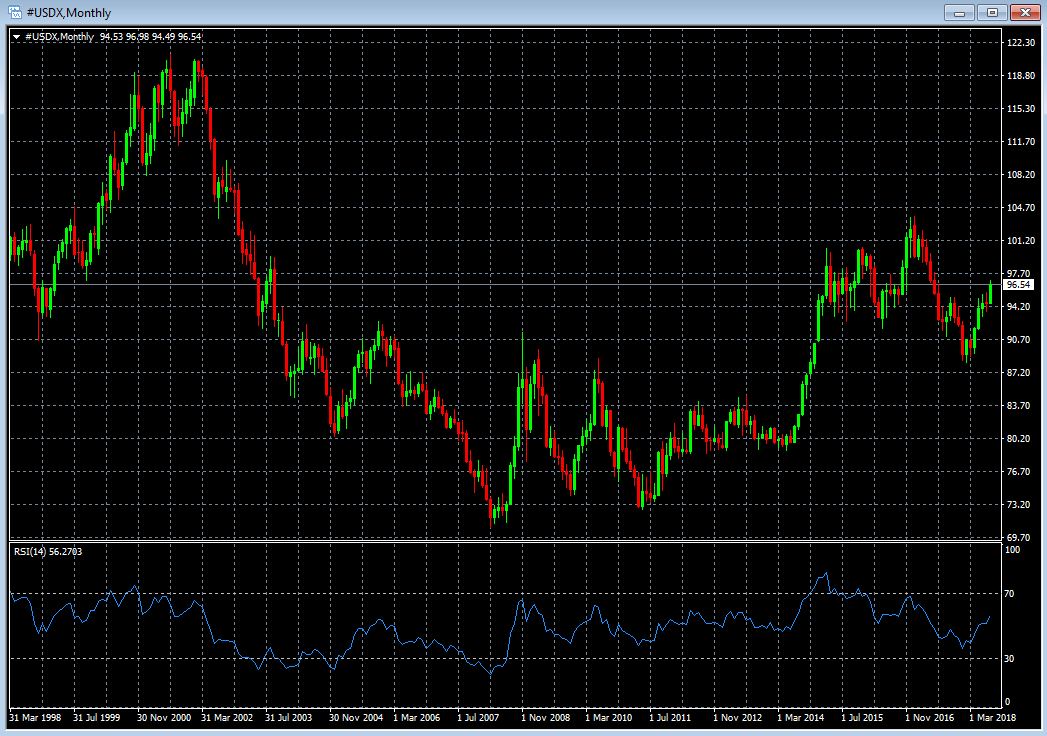
Task: Click the 1 Nov 2012 date label
Action: [737, 718]
